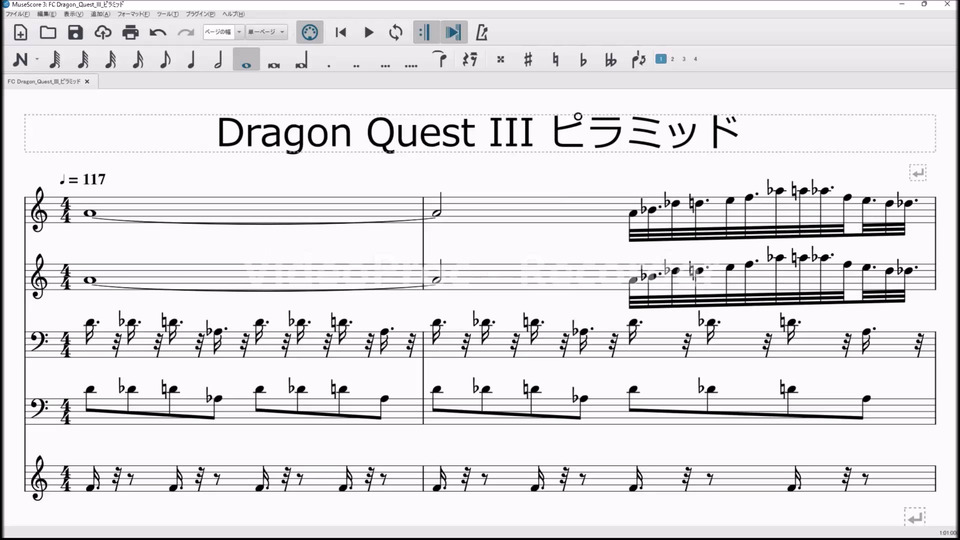Toggle note input mode N button
Image resolution: width=960 pixels, height=540 pixels.
20,59
